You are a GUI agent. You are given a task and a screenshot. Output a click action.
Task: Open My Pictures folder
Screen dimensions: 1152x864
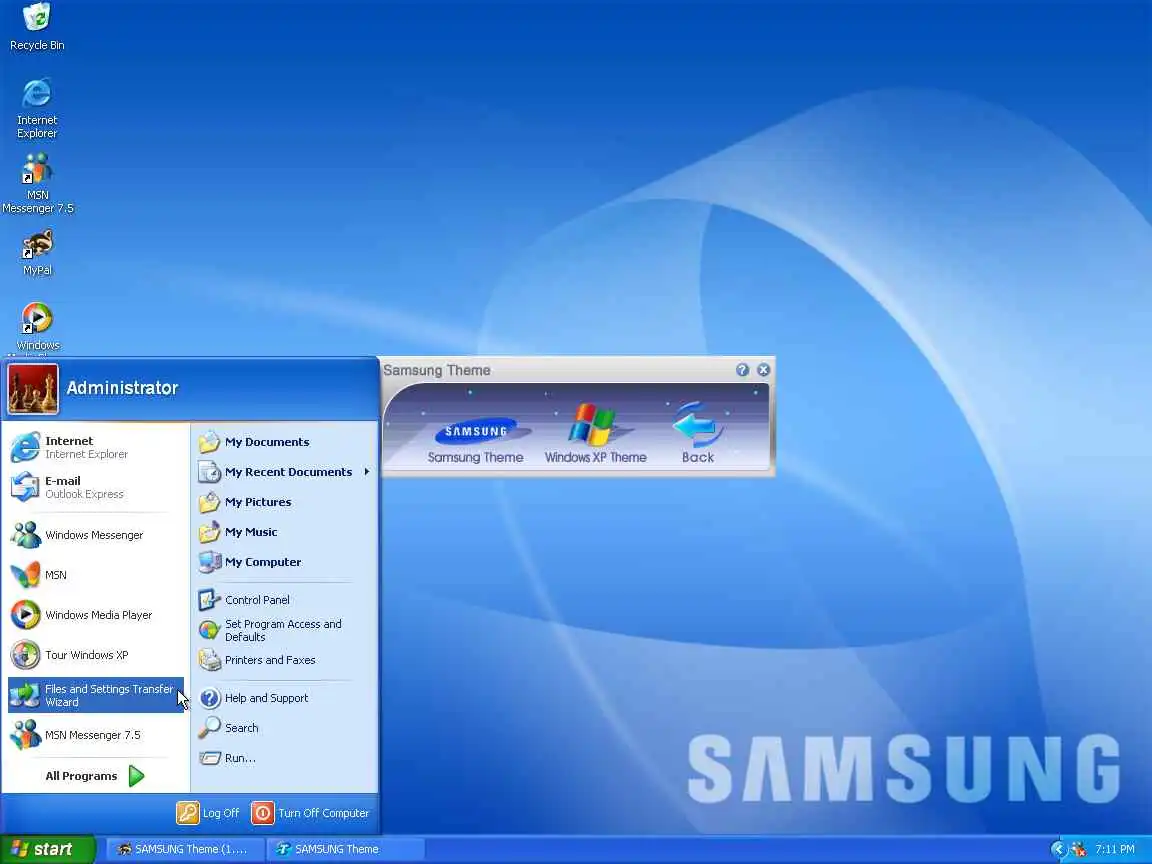coord(284,502)
